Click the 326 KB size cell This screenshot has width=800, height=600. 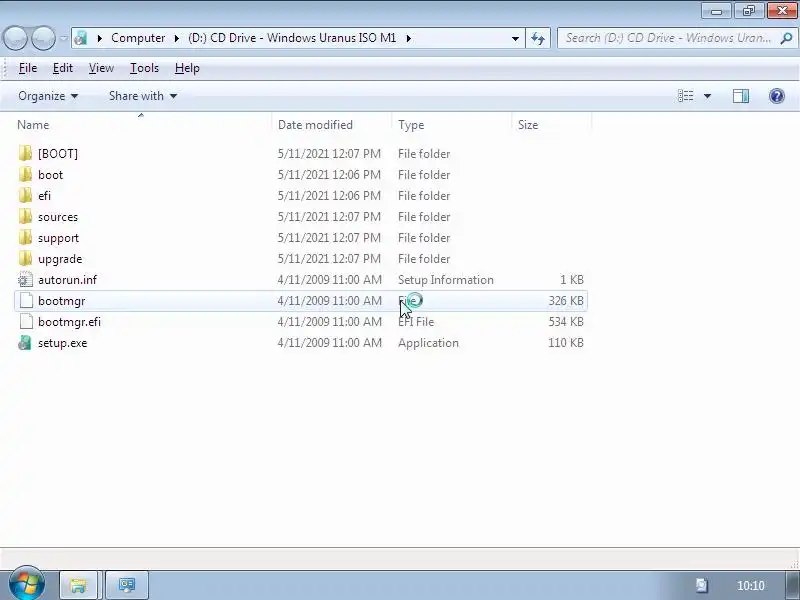pos(566,301)
